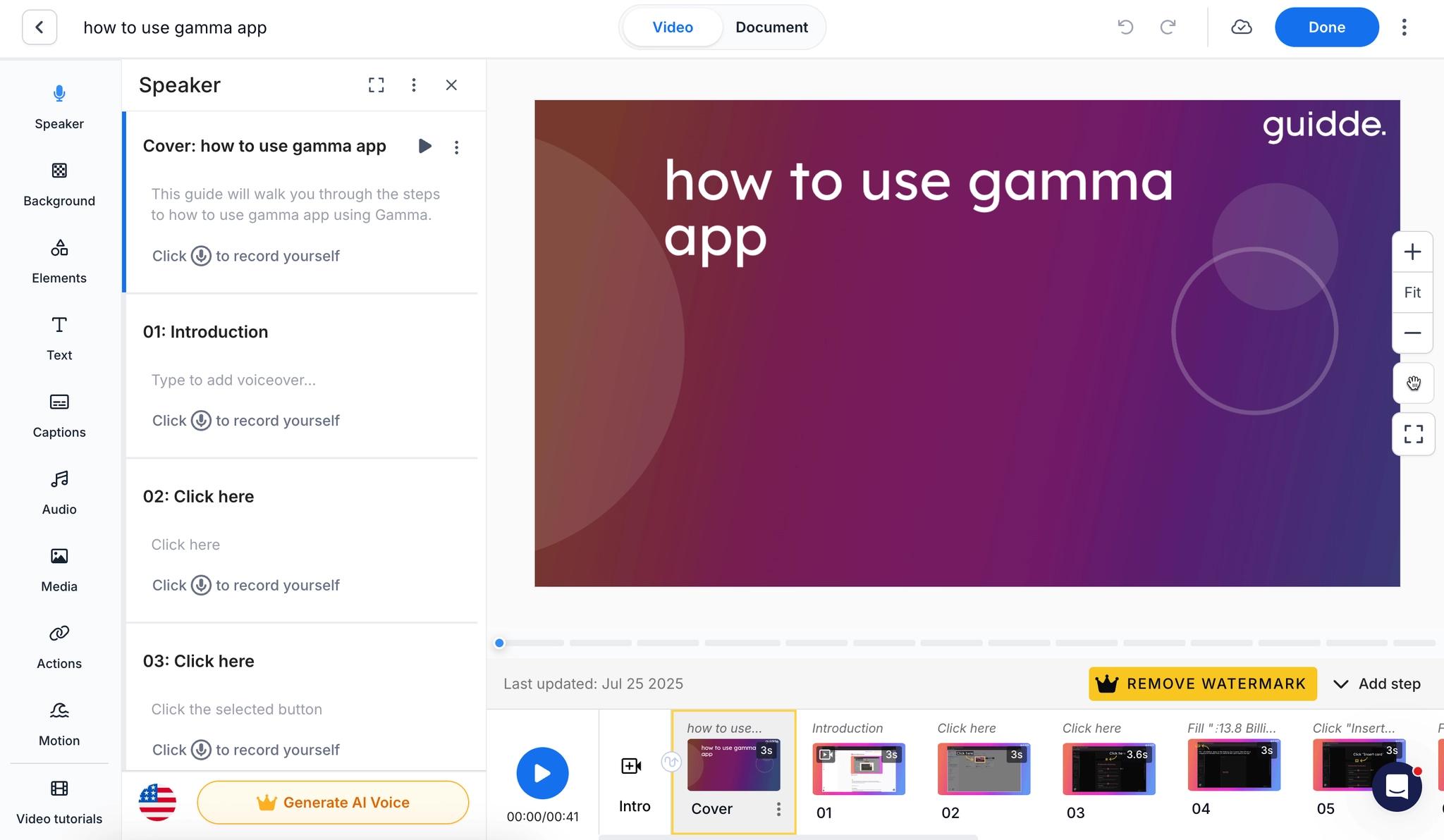Edit the 02 voiceover text 'Click here'

click(x=185, y=545)
